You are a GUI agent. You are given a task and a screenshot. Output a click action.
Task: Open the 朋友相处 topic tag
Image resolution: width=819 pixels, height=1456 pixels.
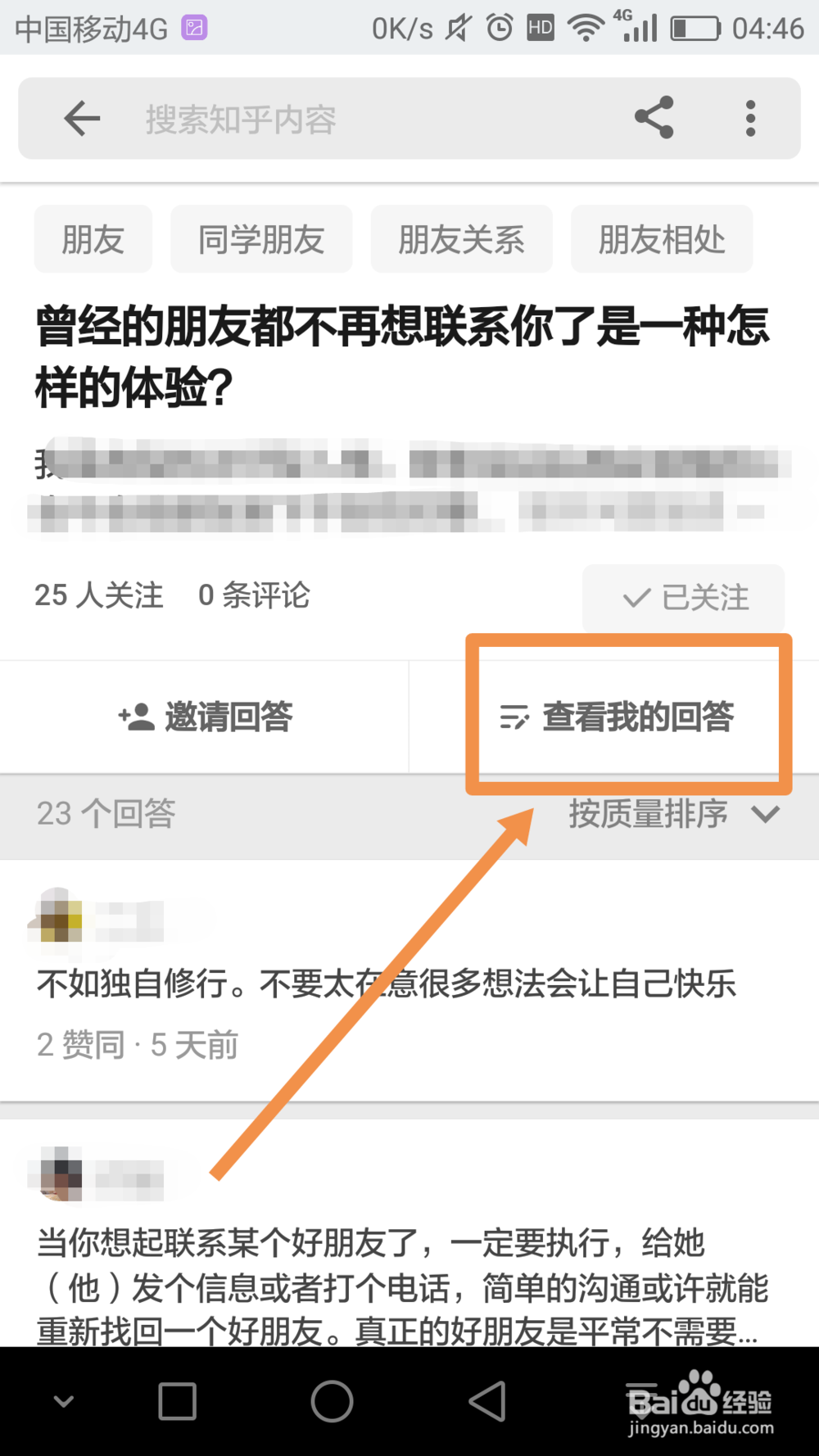click(662, 239)
